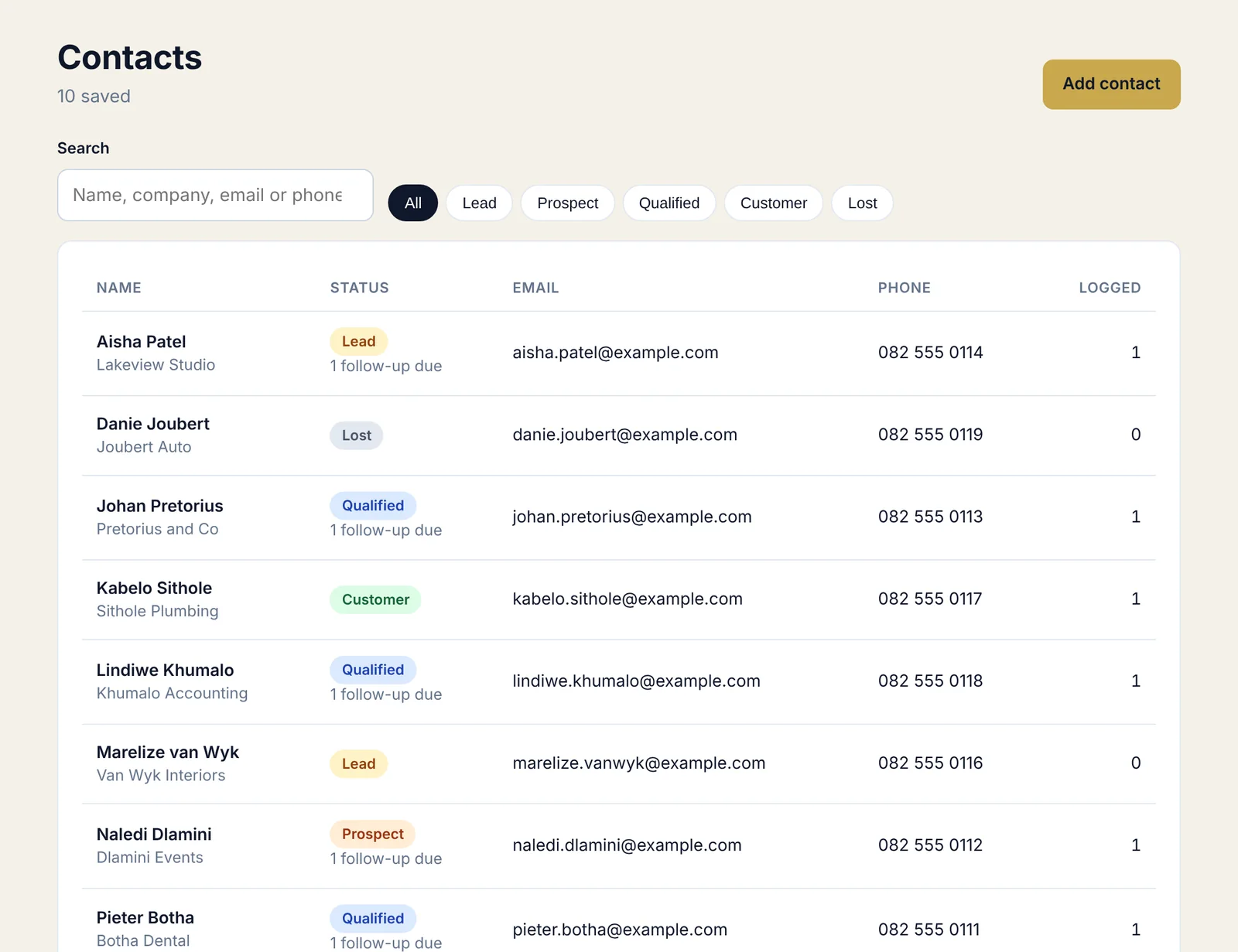This screenshot has height=952, width=1238.
Task: Click lindiwe.khumalo@example.com email
Action: click(637, 681)
